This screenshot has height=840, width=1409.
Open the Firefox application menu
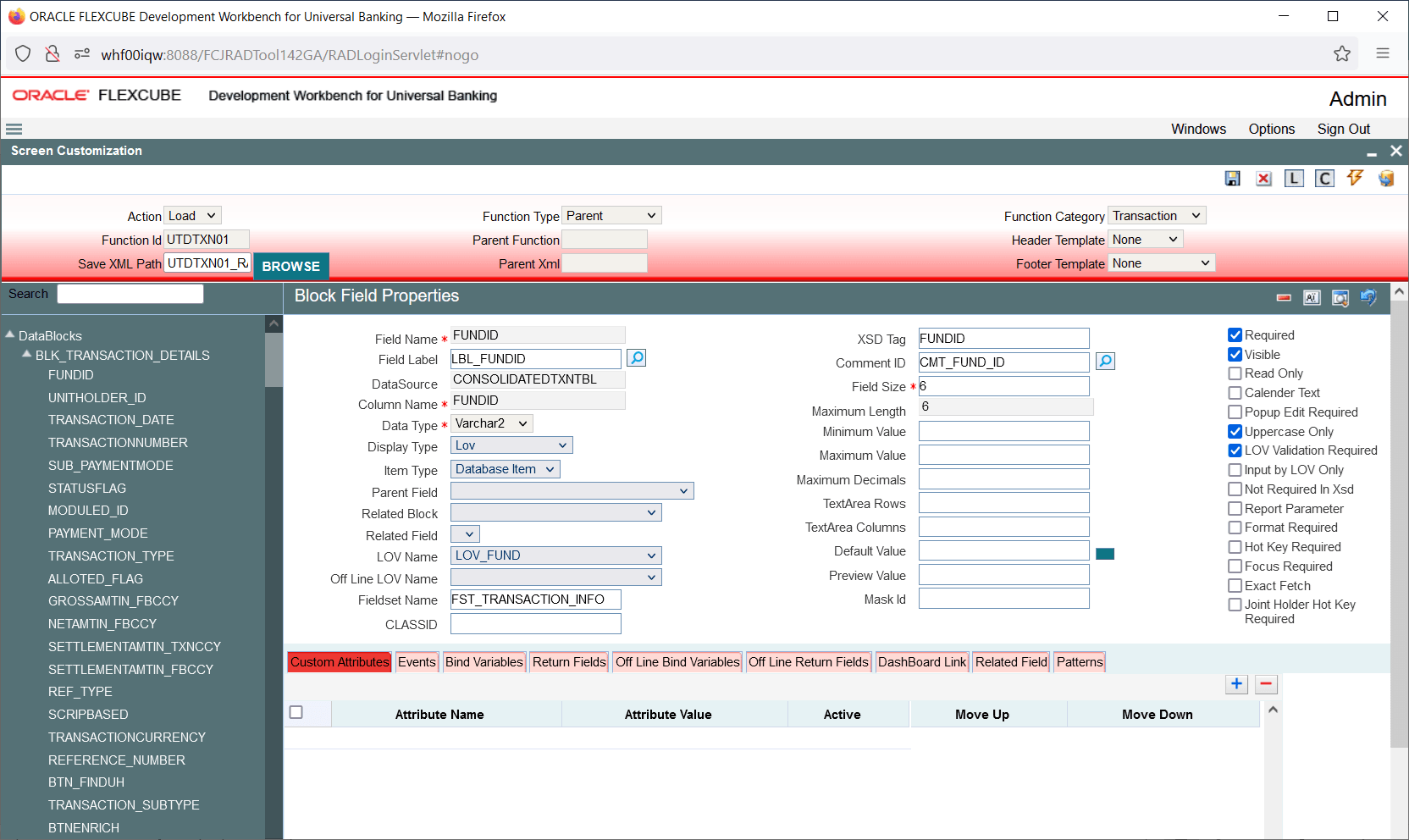point(1383,53)
